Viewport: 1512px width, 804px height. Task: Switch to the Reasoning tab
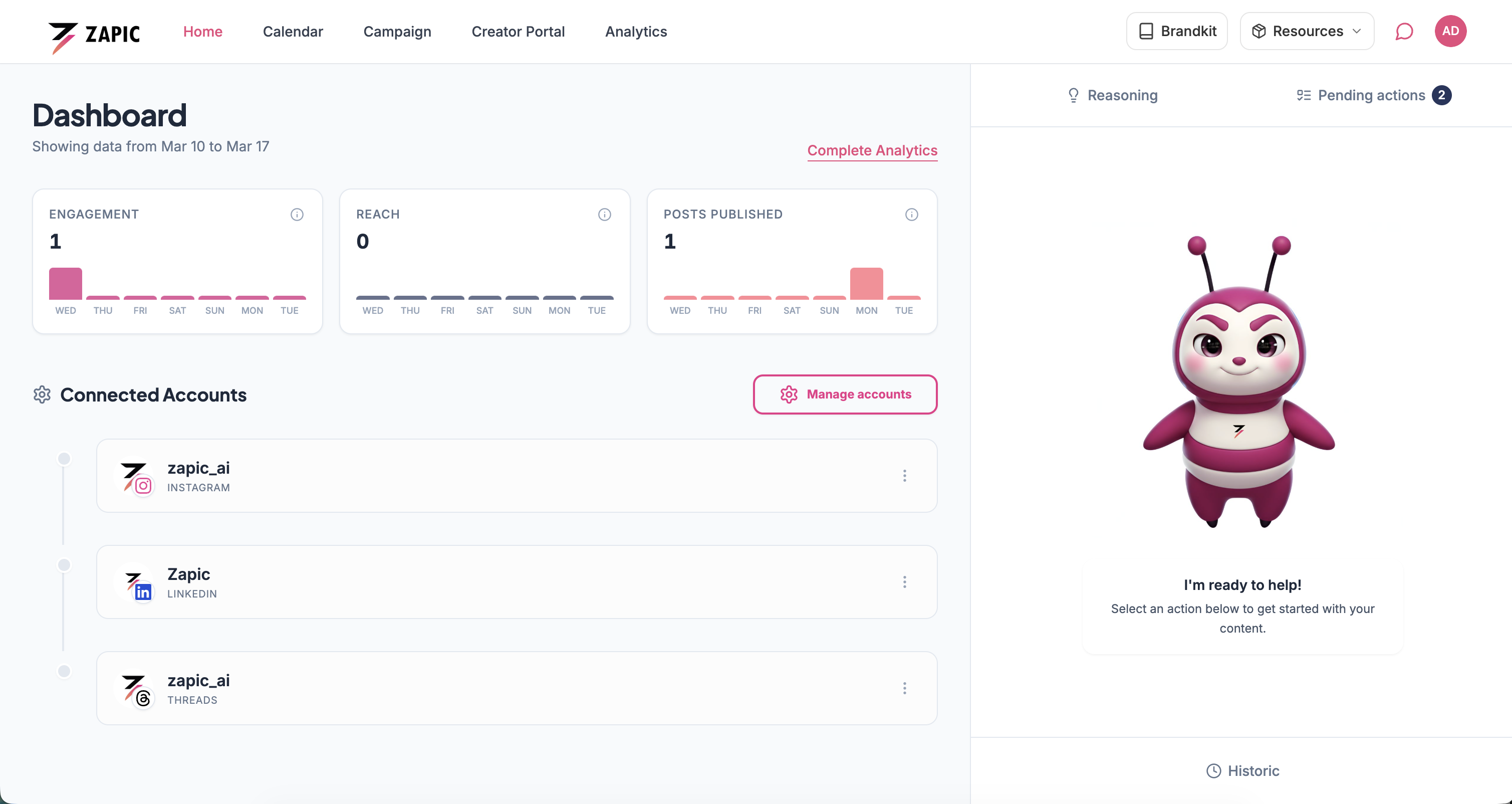(1112, 95)
